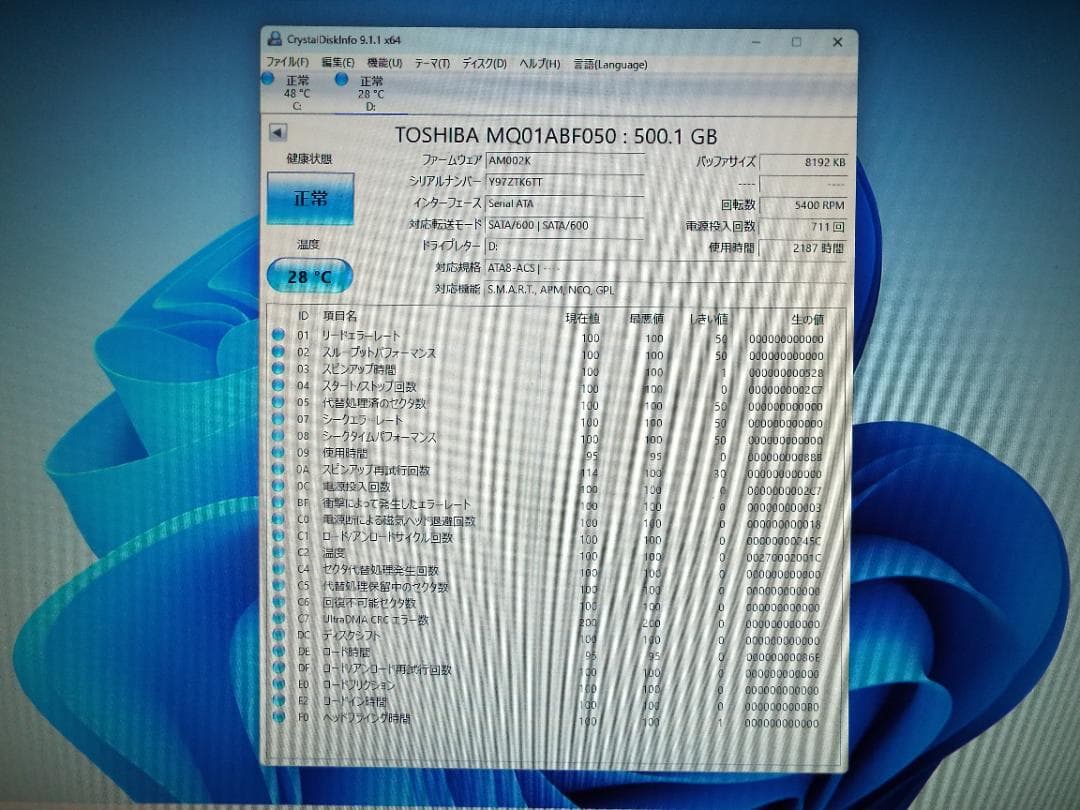Open the 編集 menu
1080x810 pixels.
coord(337,62)
